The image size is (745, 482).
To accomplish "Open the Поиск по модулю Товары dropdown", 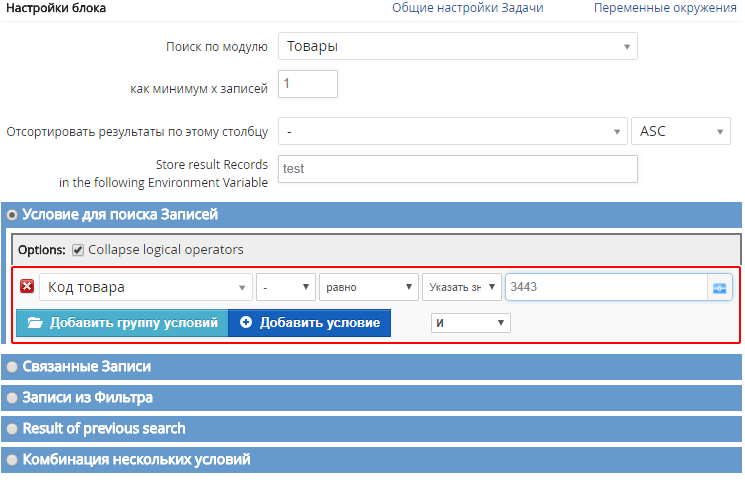I will tap(458, 46).
